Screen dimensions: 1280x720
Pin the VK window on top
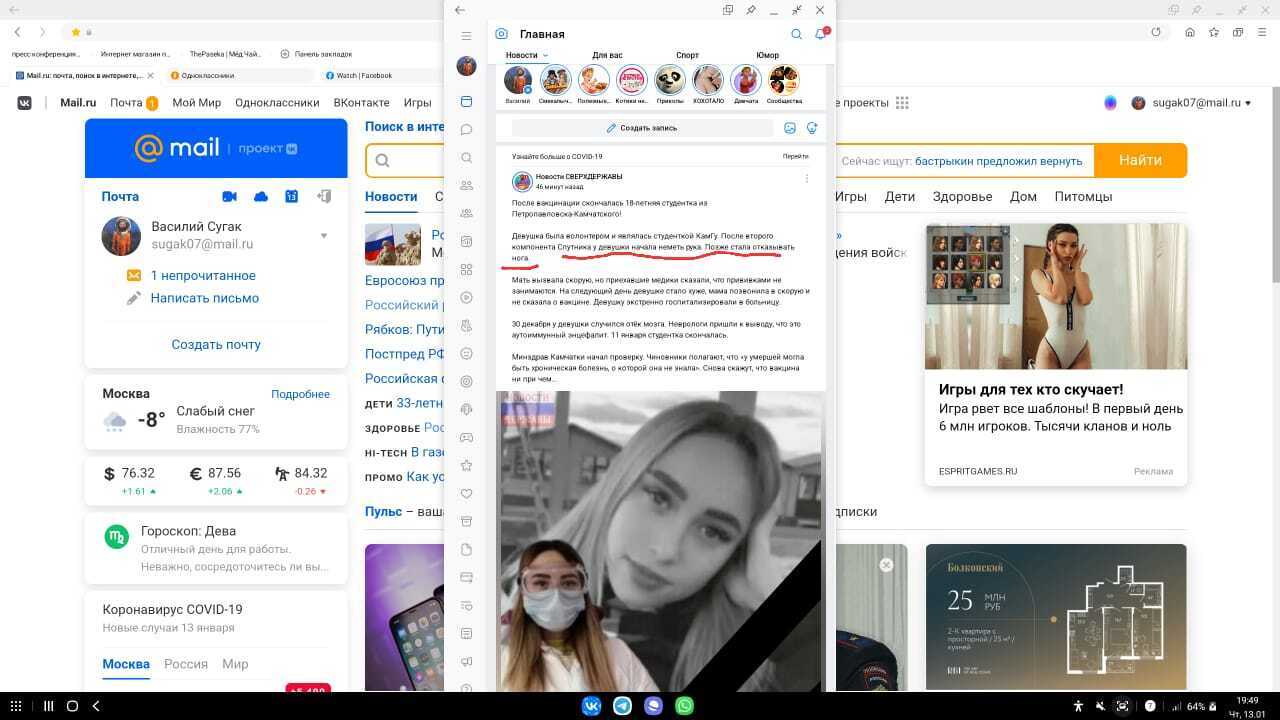click(751, 10)
